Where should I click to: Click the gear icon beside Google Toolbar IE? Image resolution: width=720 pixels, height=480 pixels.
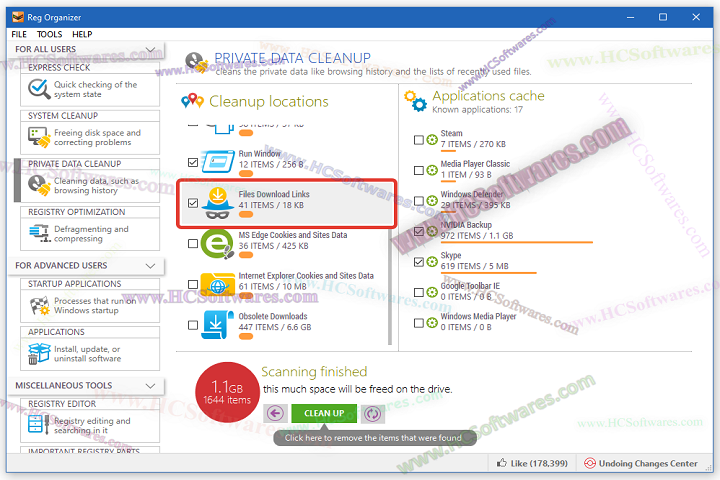[432, 292]
